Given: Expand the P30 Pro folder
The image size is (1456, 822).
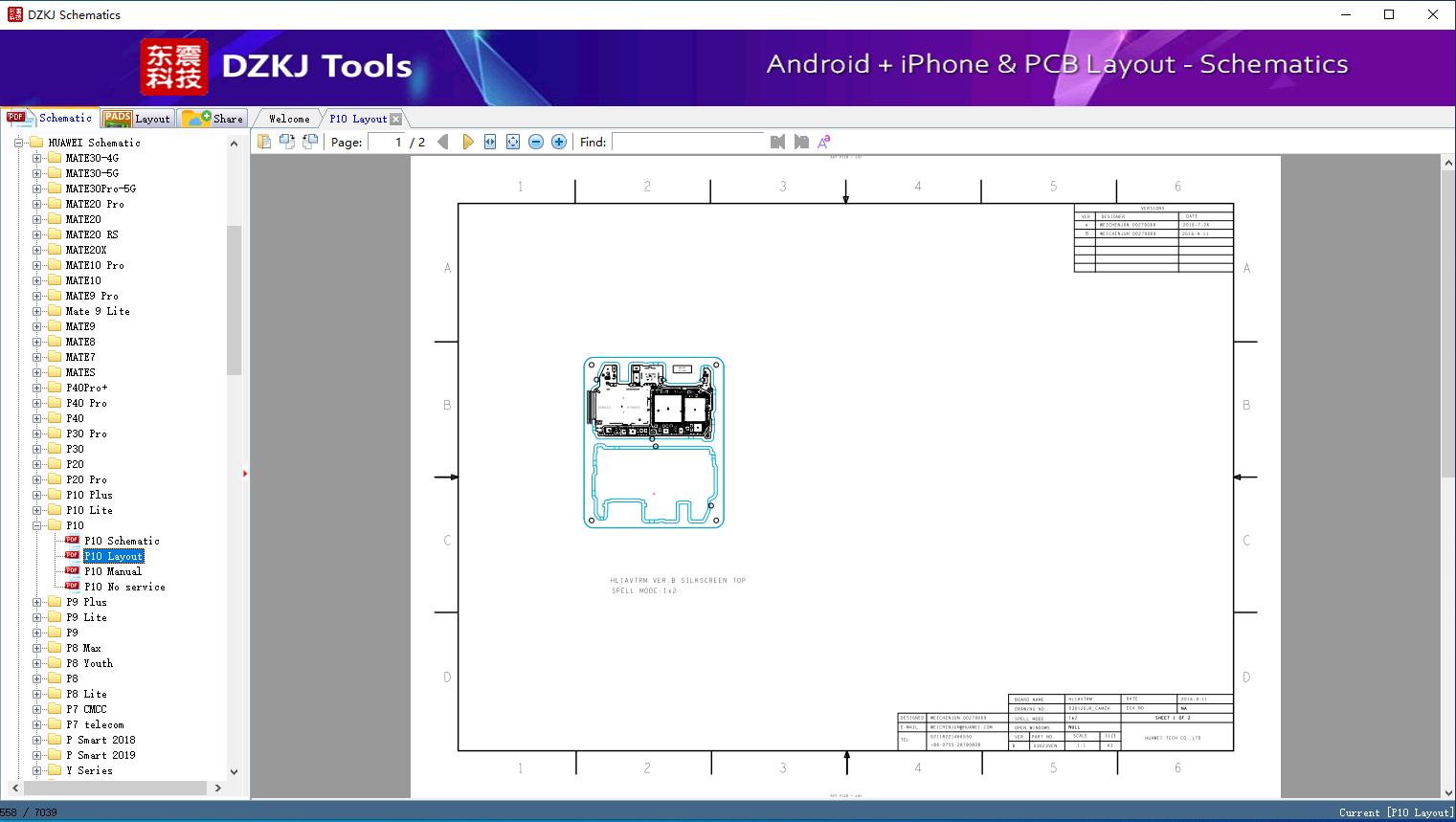Looking at the screenshot, I should pos(36,433).
